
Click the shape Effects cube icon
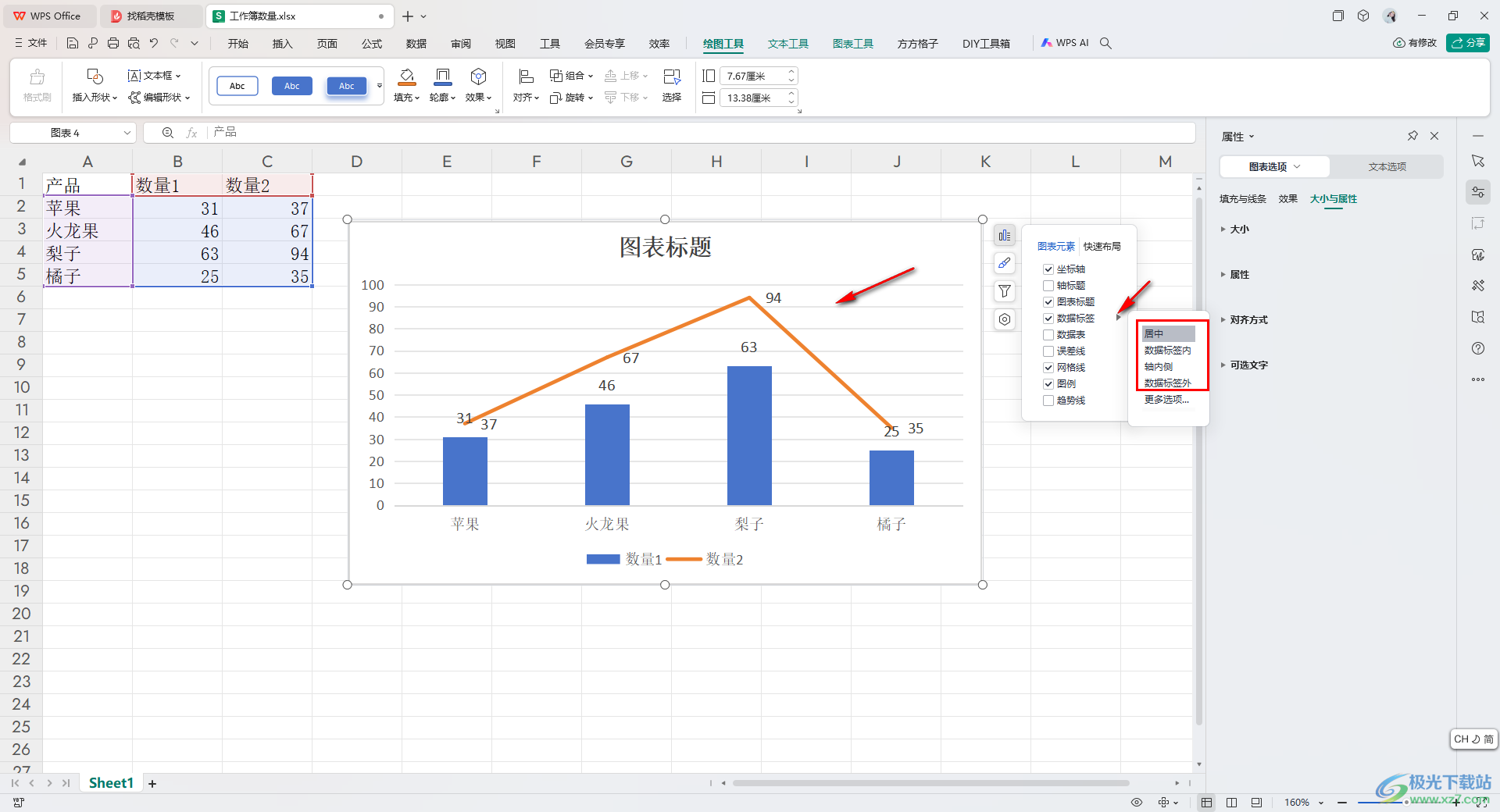click(x=478, y=77)
